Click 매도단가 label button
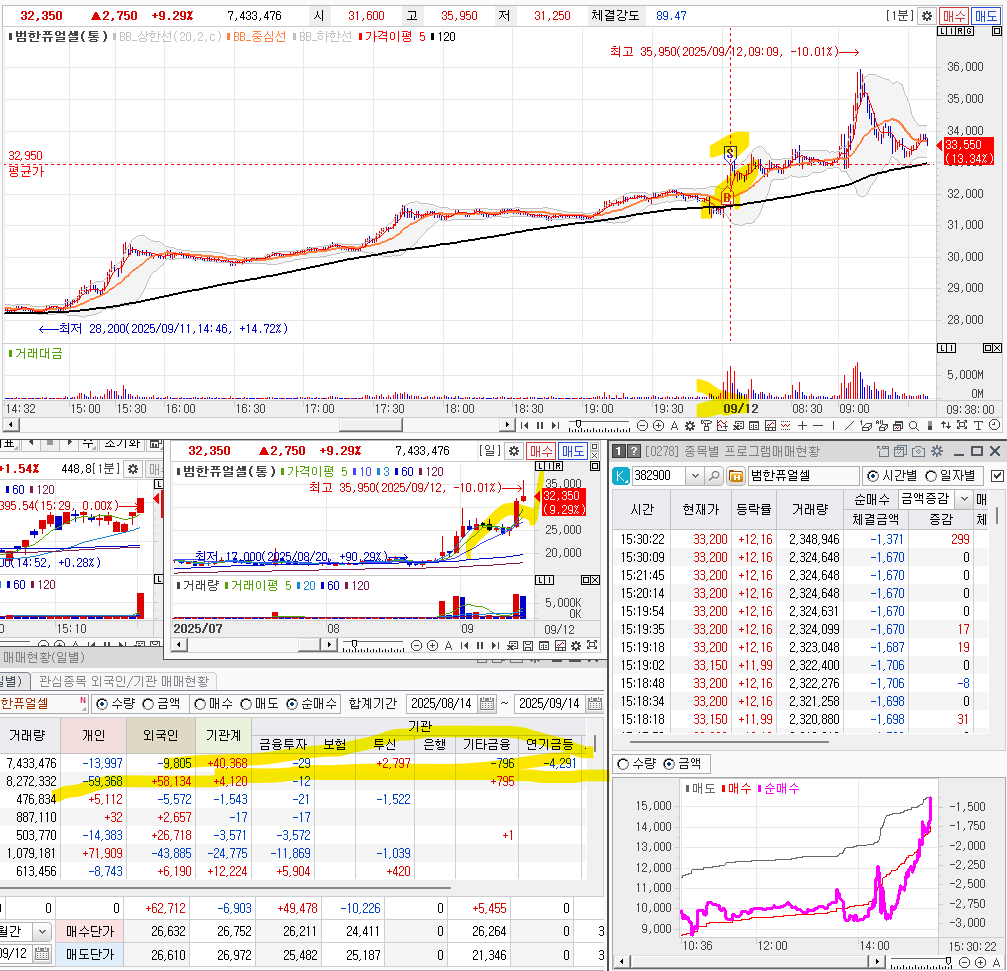Image resolution: width=1007 pixels, height=971 pixels. [89, 955]
